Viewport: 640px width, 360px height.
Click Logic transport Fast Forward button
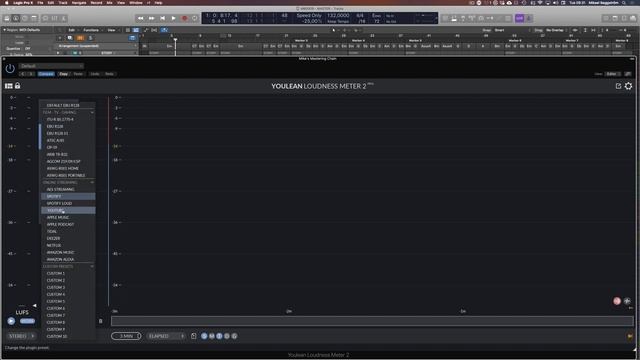click(151, 18)
